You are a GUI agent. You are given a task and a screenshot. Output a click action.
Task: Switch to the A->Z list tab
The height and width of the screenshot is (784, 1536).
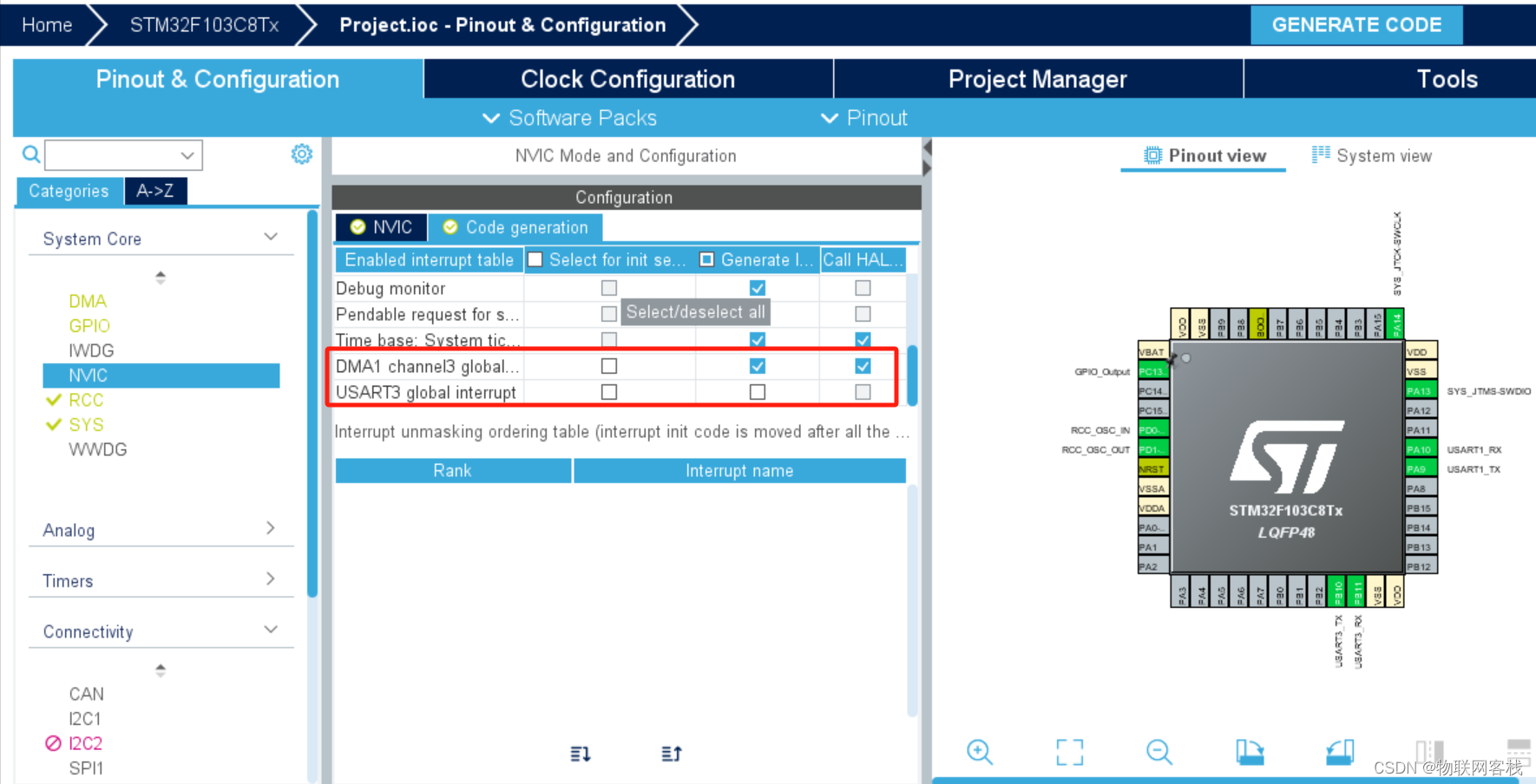[155, 191]
